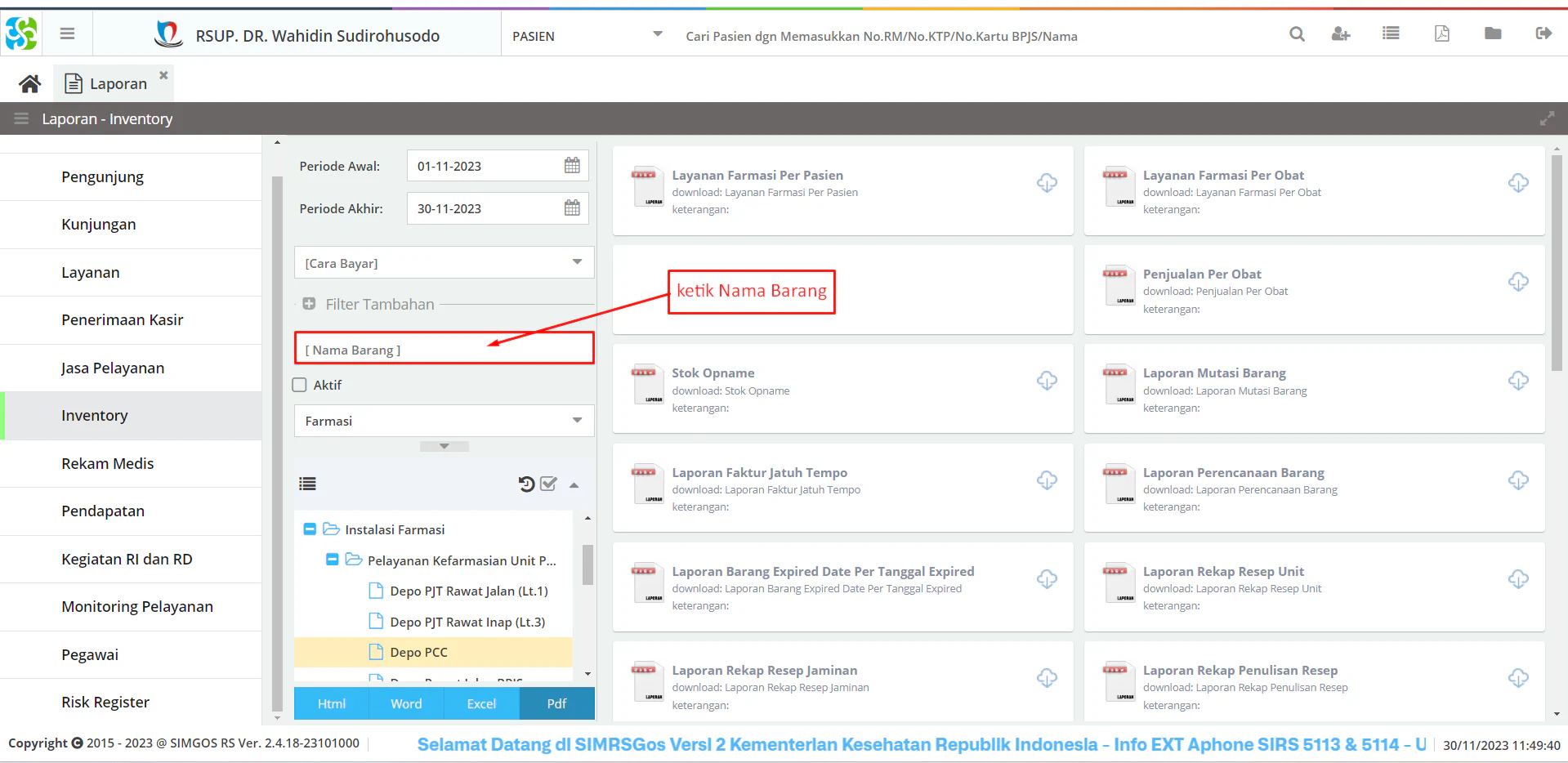Expand the Filter Tambahan section
The width and height of the screenshot is (1568, 763).
(309, 304)
